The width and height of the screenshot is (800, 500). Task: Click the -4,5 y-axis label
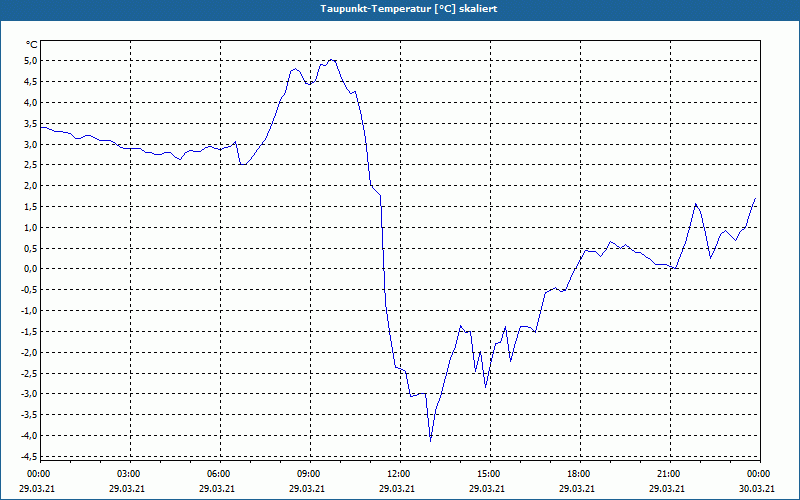29,457
